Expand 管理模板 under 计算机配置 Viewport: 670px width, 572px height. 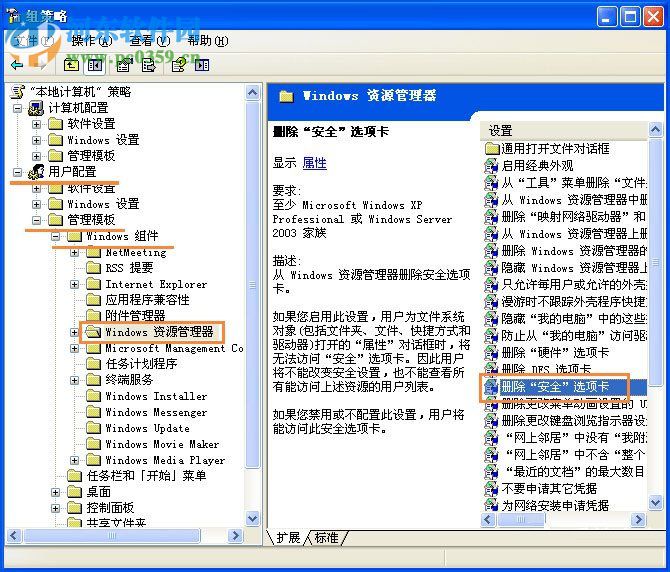[36, 156]
